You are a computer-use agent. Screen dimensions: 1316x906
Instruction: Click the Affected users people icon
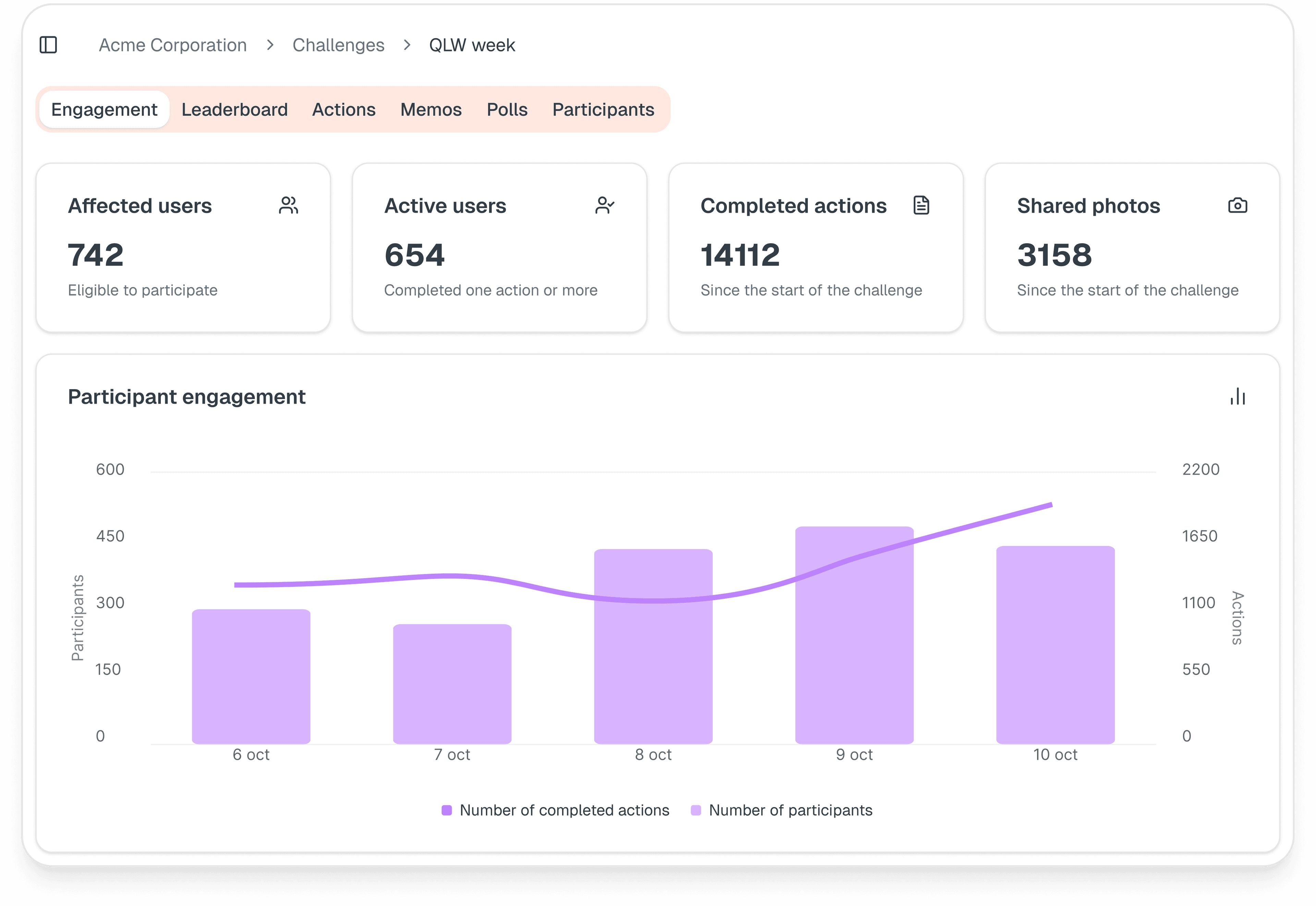point(289,206)
